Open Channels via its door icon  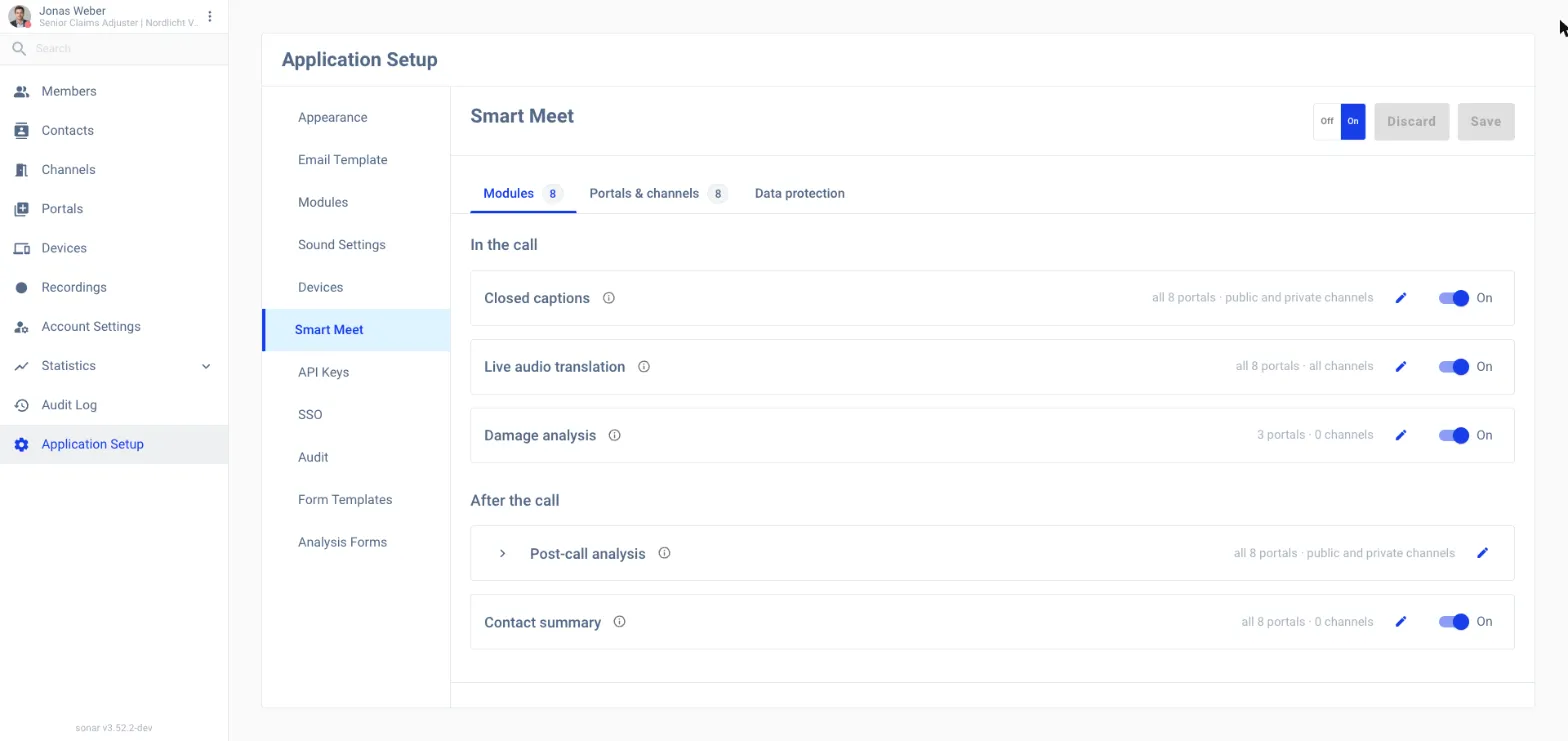click(x=21, y=170)
